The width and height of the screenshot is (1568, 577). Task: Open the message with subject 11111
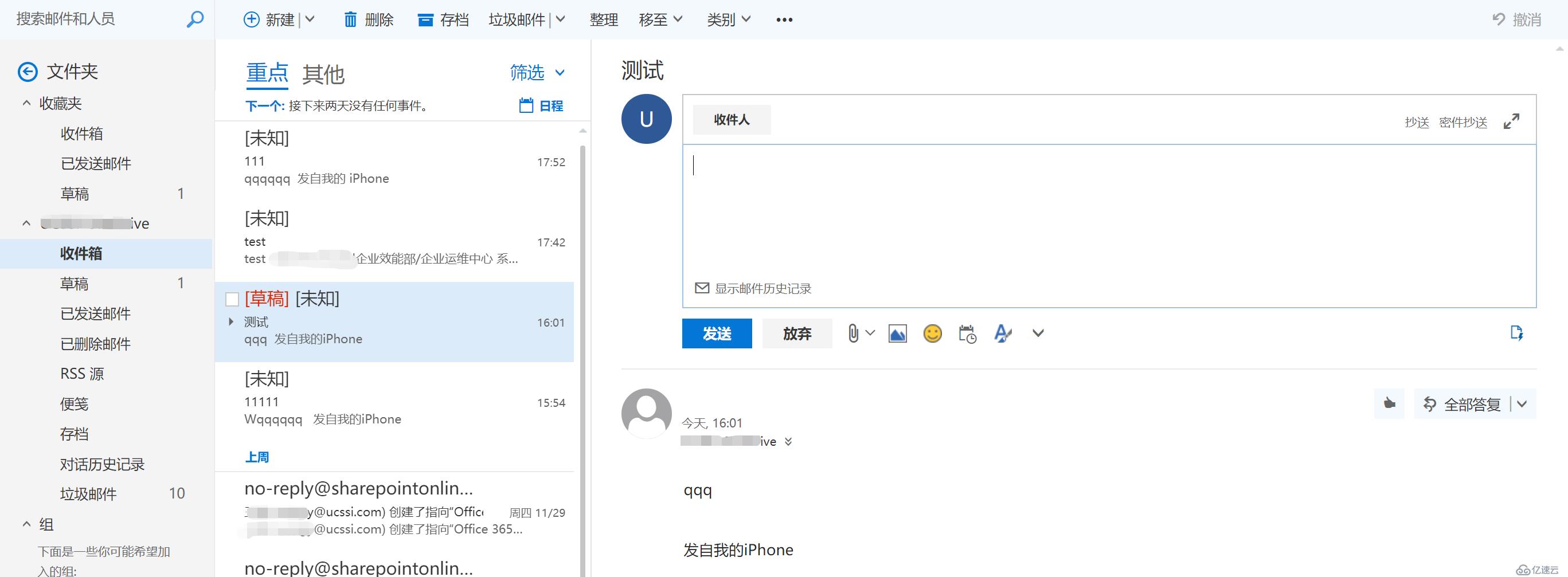(x=394, y=402)
